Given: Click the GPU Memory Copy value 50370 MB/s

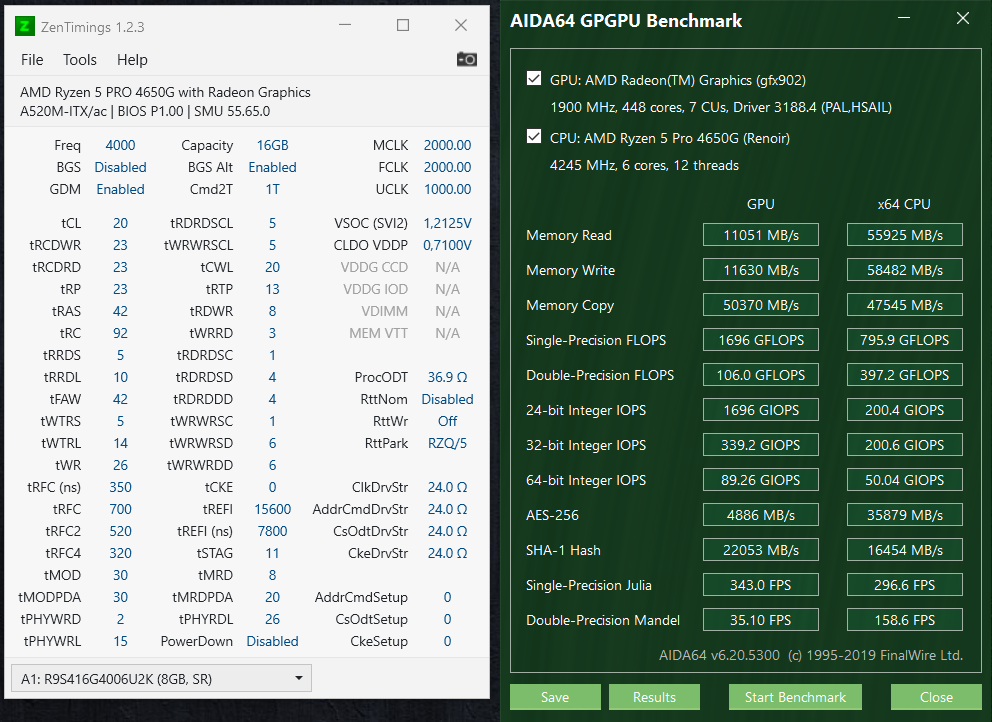Looking at the screenshot, I should (760, 305).
